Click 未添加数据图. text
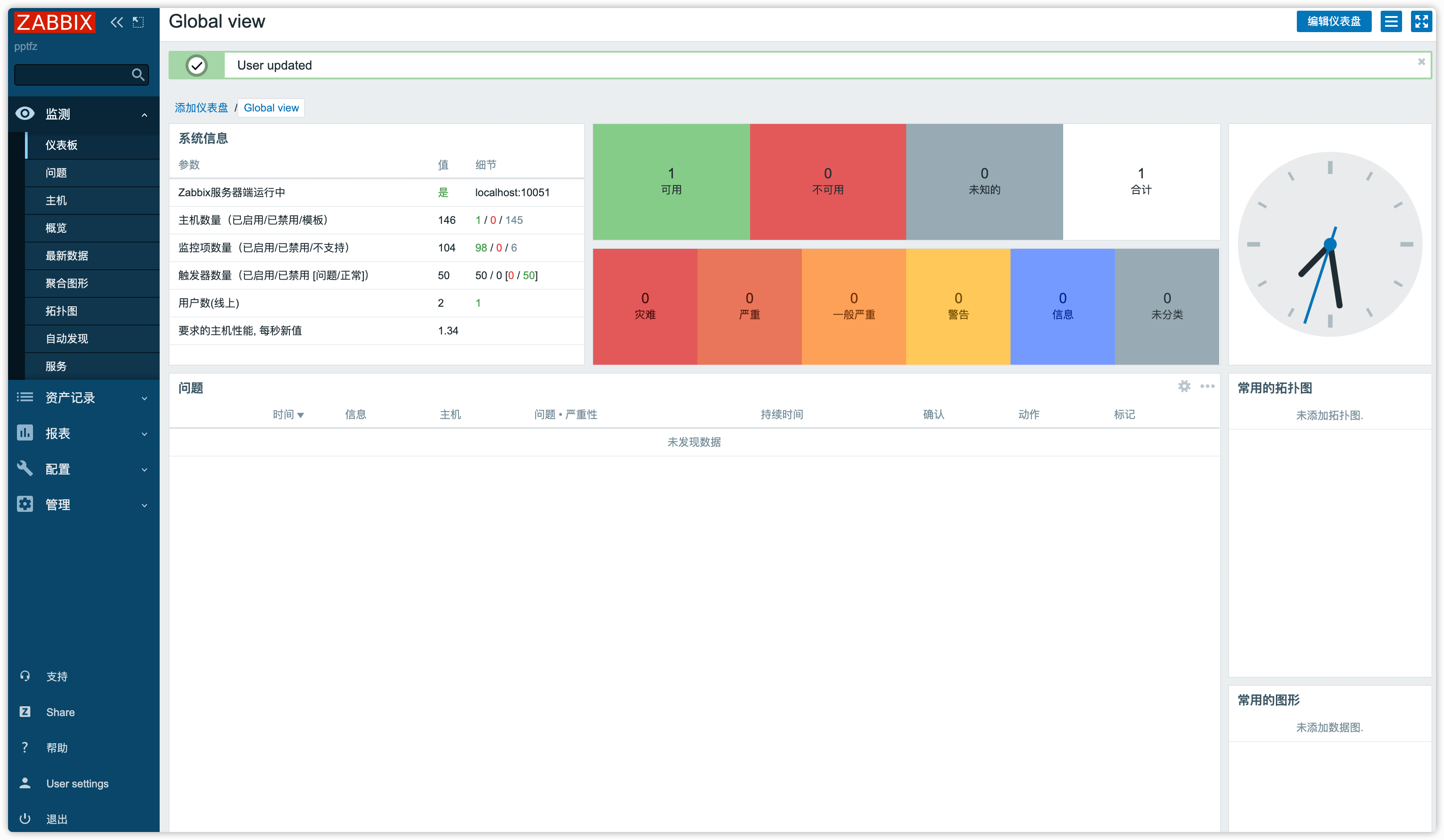This screenshot has width=1444, height=840. click(x=1329, y=727)
